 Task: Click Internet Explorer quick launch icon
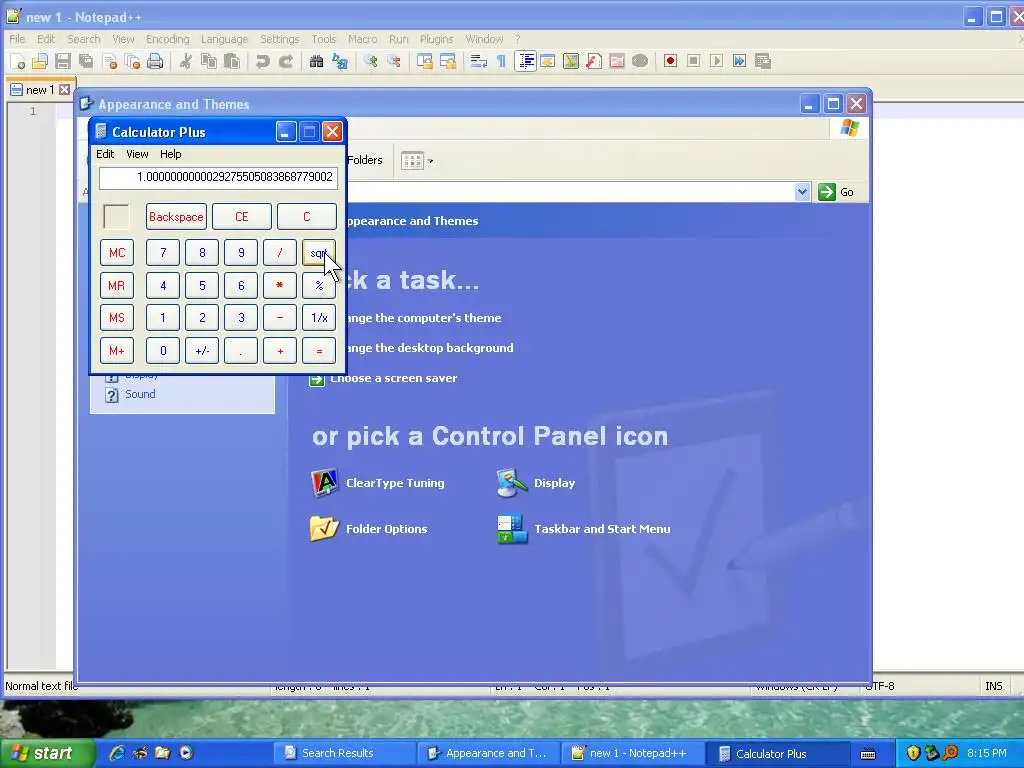click(x=117, y=753)
